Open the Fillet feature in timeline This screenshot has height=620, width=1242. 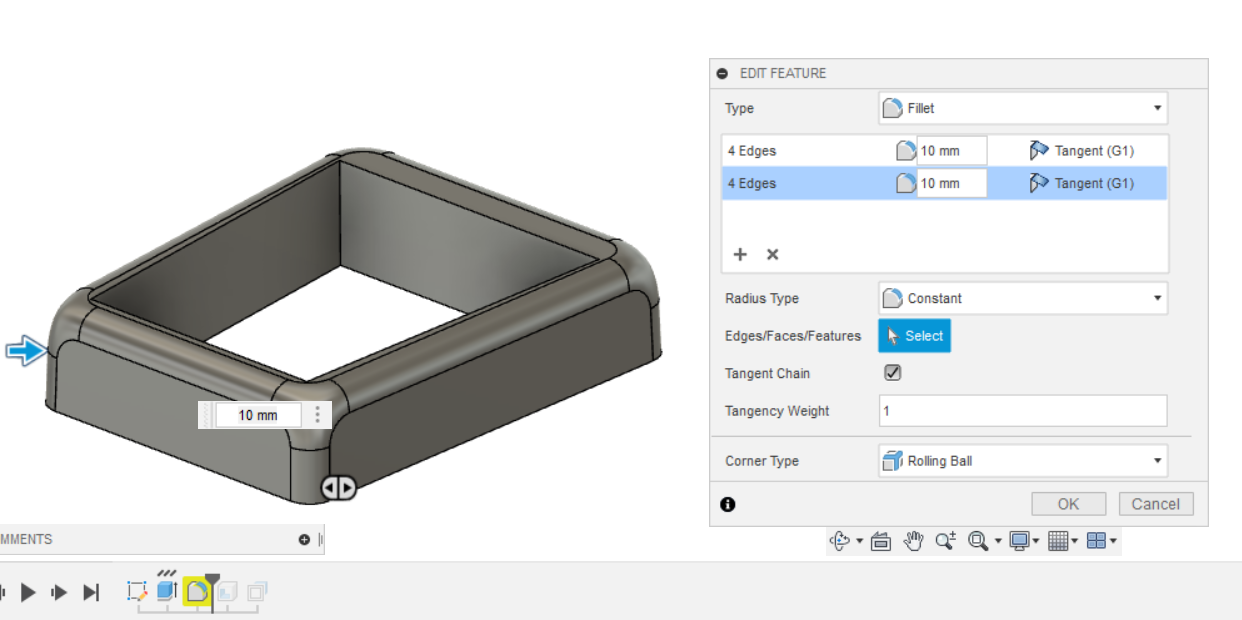[x=197, y=591]
